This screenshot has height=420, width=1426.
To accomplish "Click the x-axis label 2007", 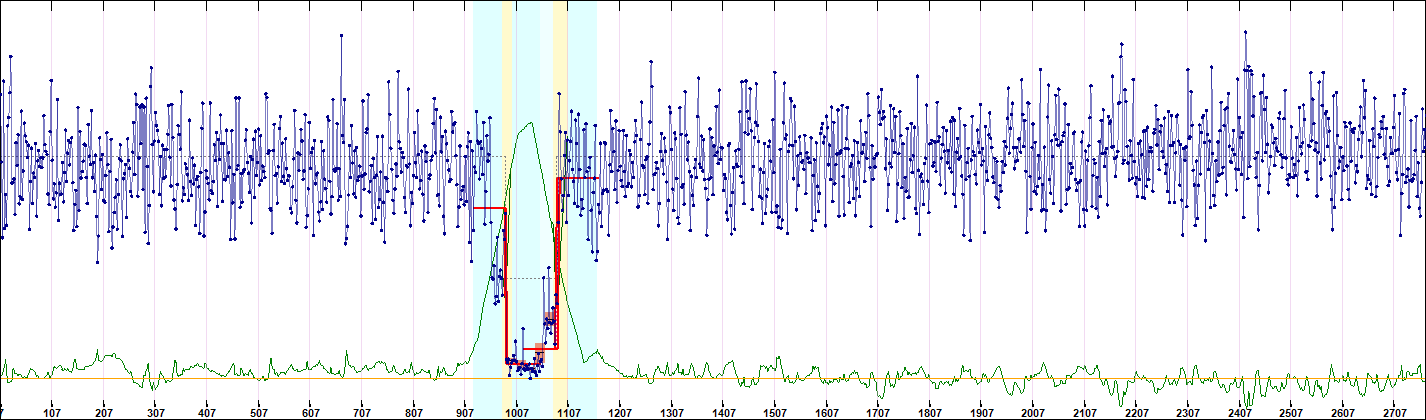I will click(1031, 412).
